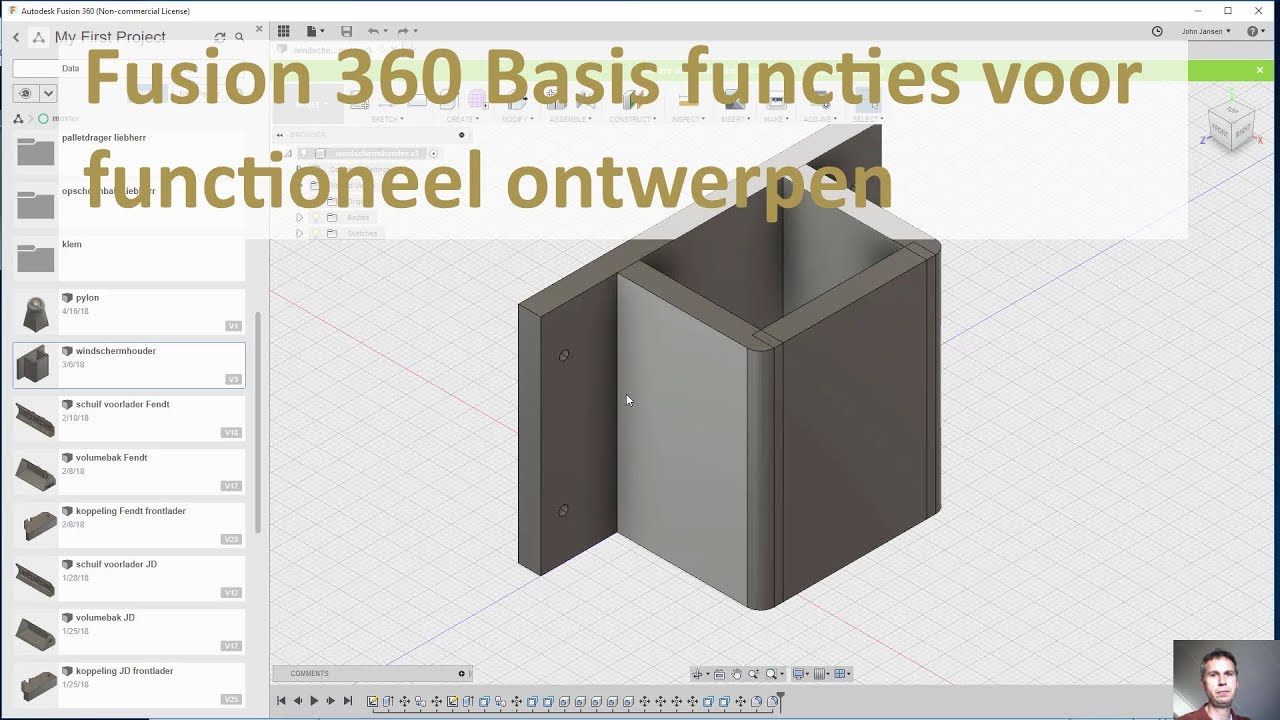The image size is (1280, 720).
Task: Open koppeling JD frontlader design
Action: coord(129,685)
